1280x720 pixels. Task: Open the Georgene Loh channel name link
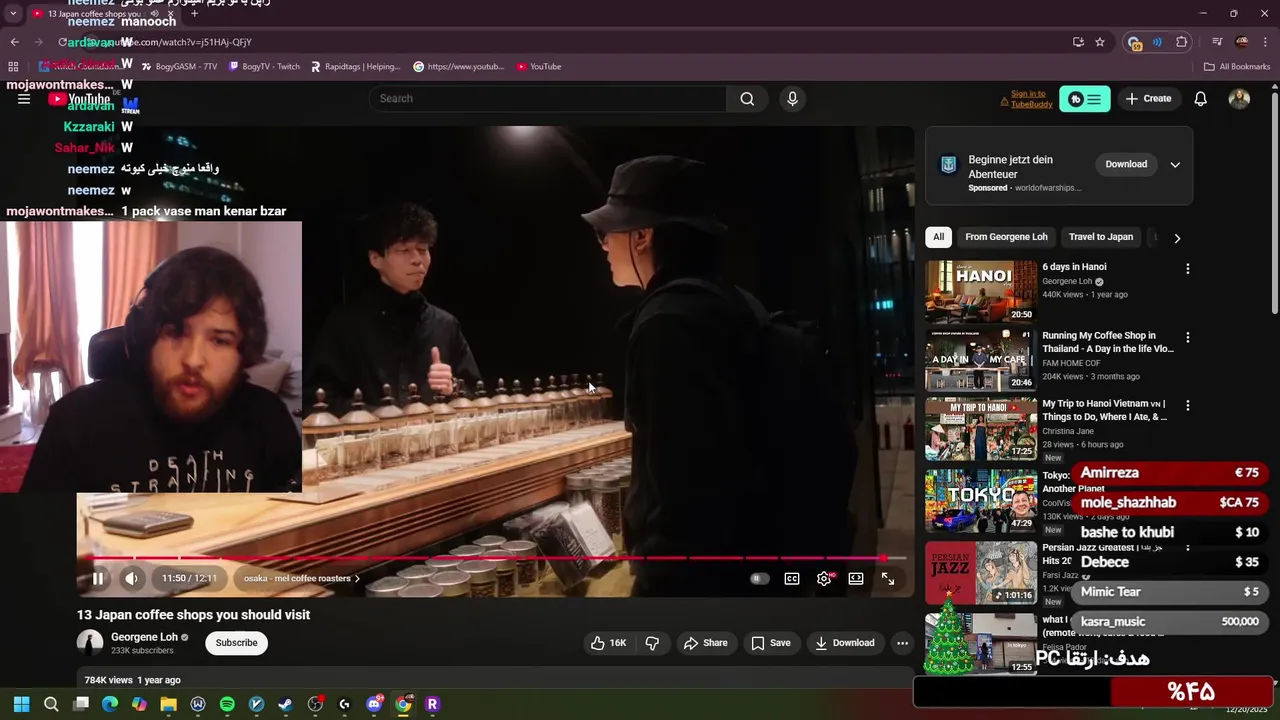144,637
